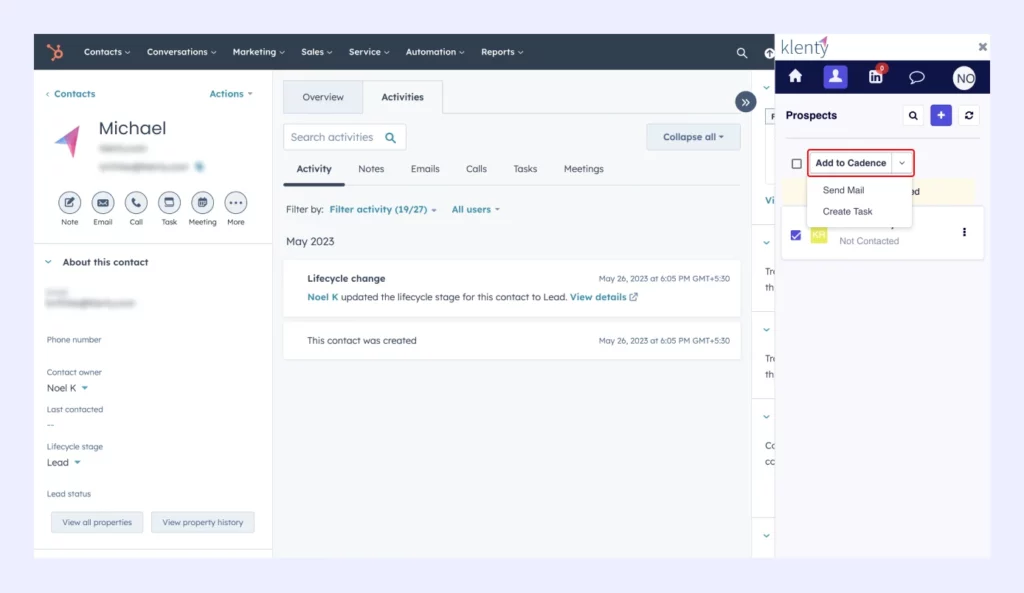The width and height of the screenshot is (1024, 593).
Task: Open View details link for lifecycle change
Action: tap(599, 296)
